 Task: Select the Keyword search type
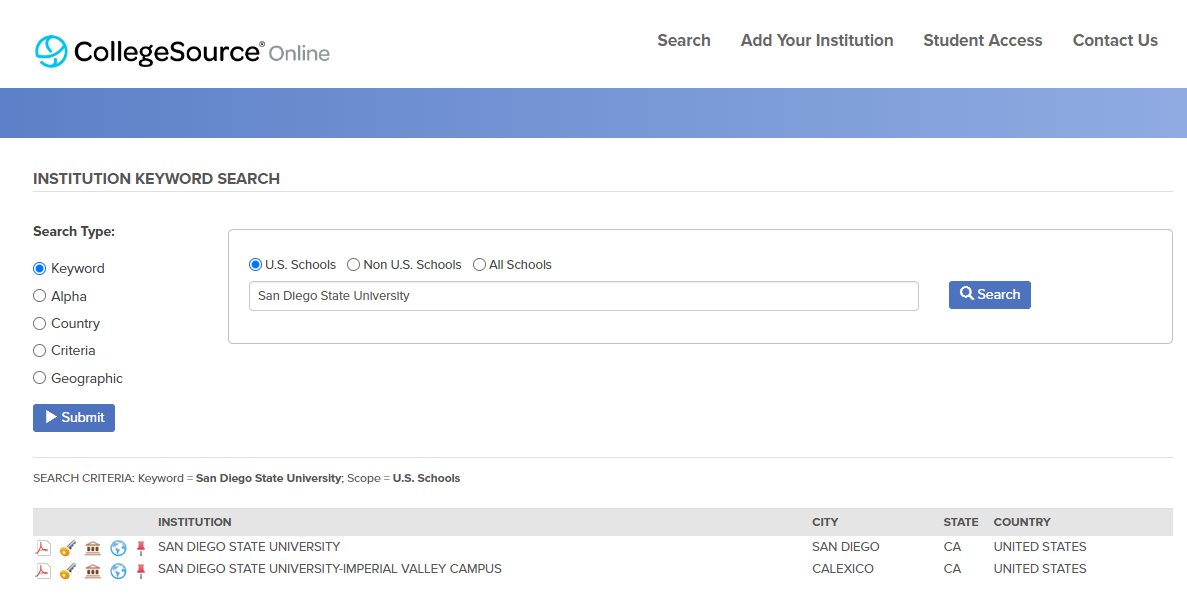click(39, 269)
